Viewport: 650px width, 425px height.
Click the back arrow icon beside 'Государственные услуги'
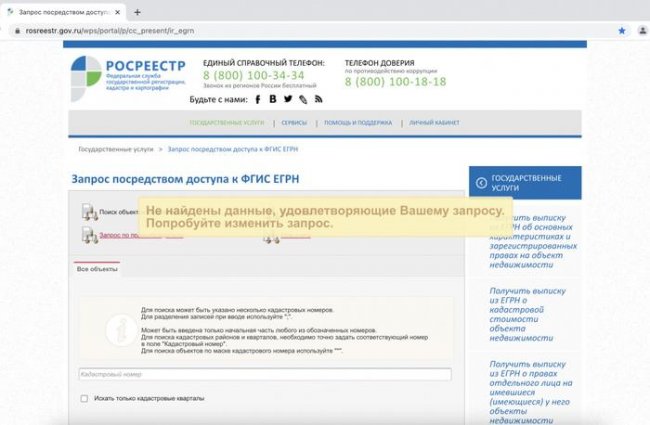coord(481,182)
